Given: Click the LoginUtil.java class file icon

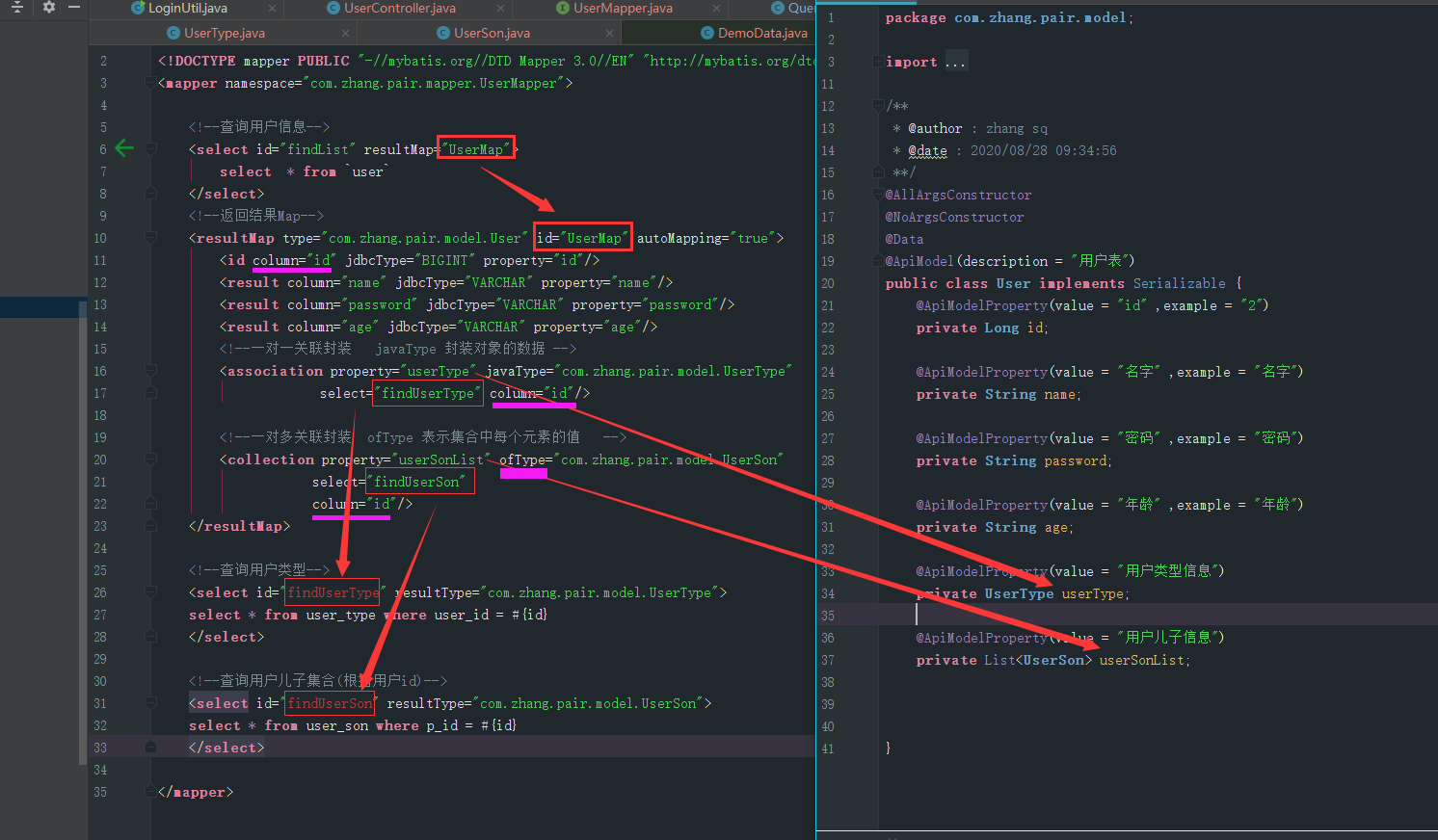Looking at the screenshot, I should [138, 8].
